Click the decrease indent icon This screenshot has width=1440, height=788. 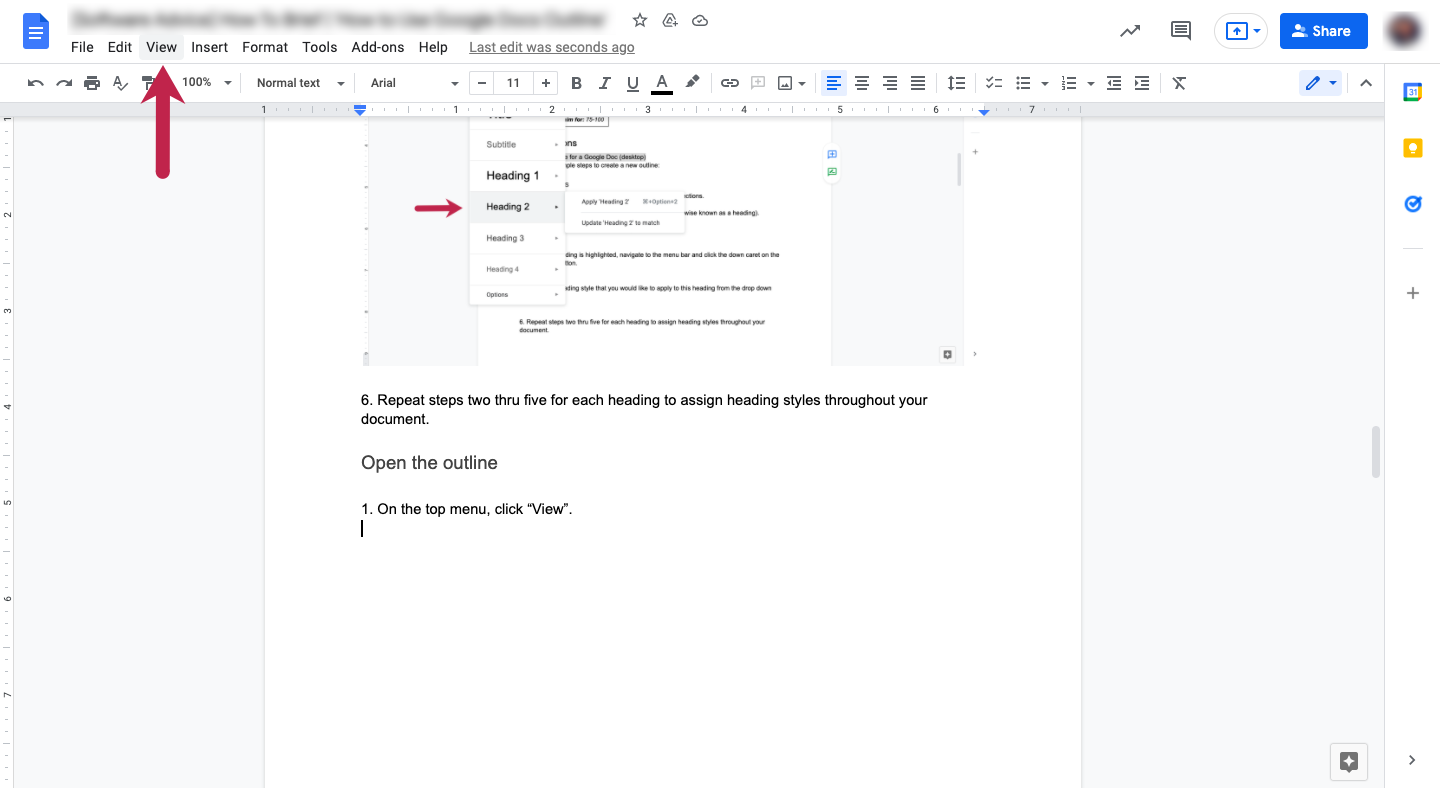click(x=1114, y=83)
